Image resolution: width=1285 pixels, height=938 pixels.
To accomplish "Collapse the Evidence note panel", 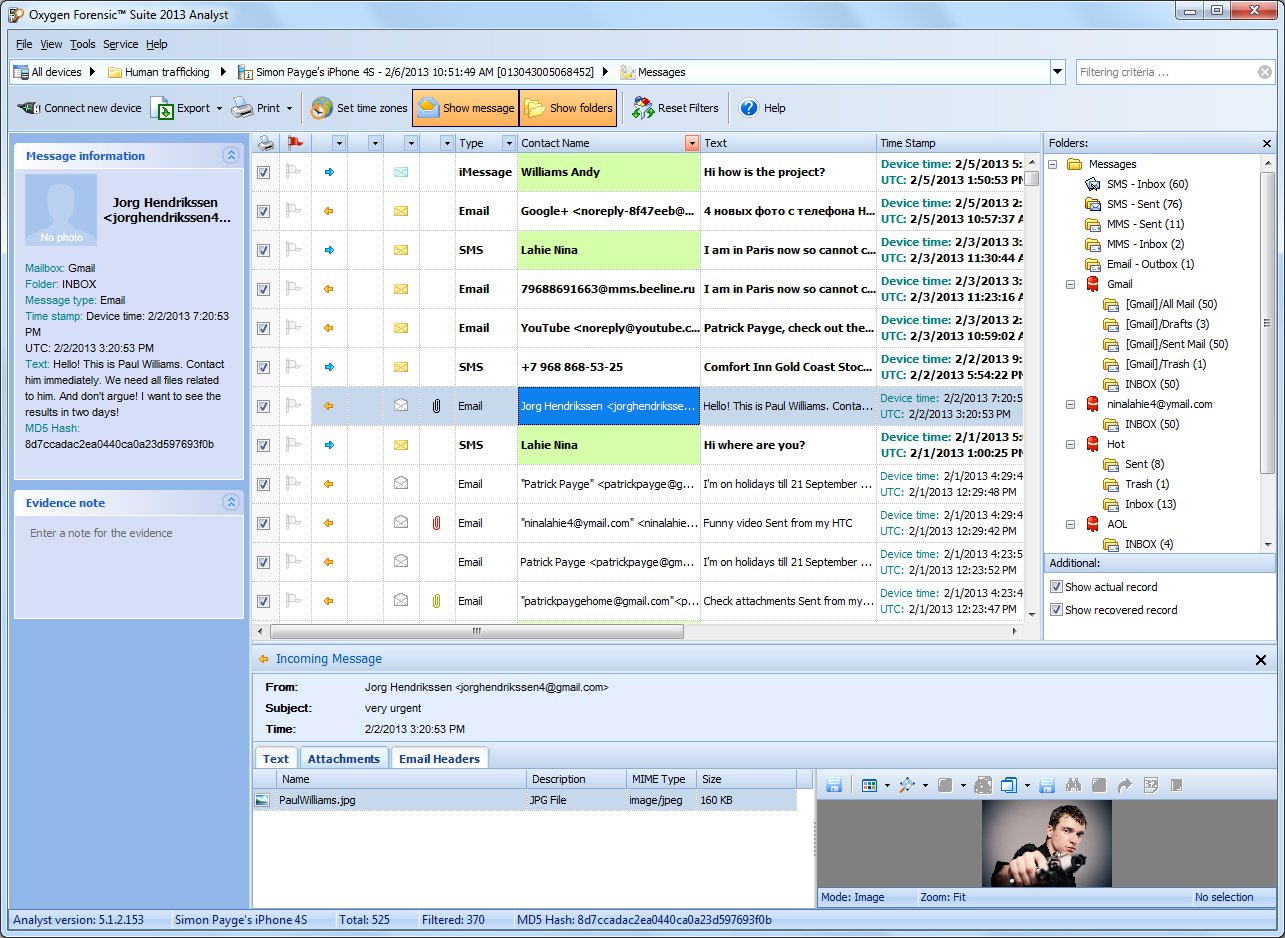I will (x=231, y=503).
